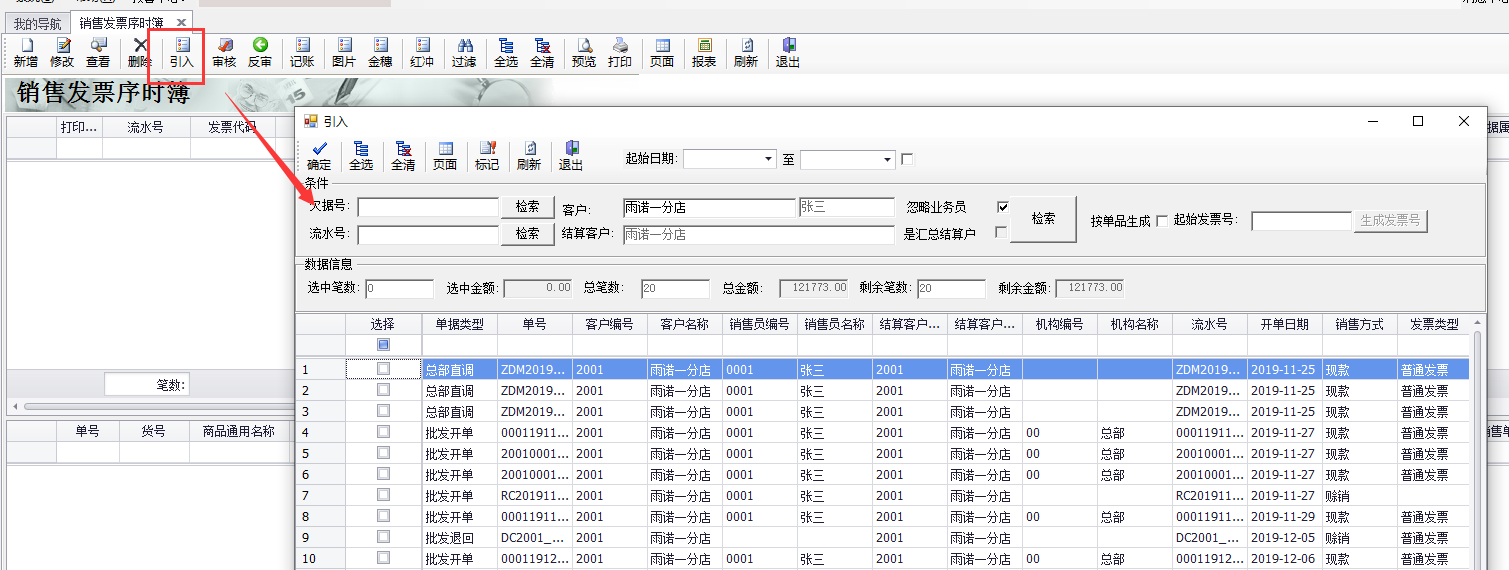This screenshot has height=570, width=1509.
Task: Click 单据号 input field
Action: tap(428, 207)
